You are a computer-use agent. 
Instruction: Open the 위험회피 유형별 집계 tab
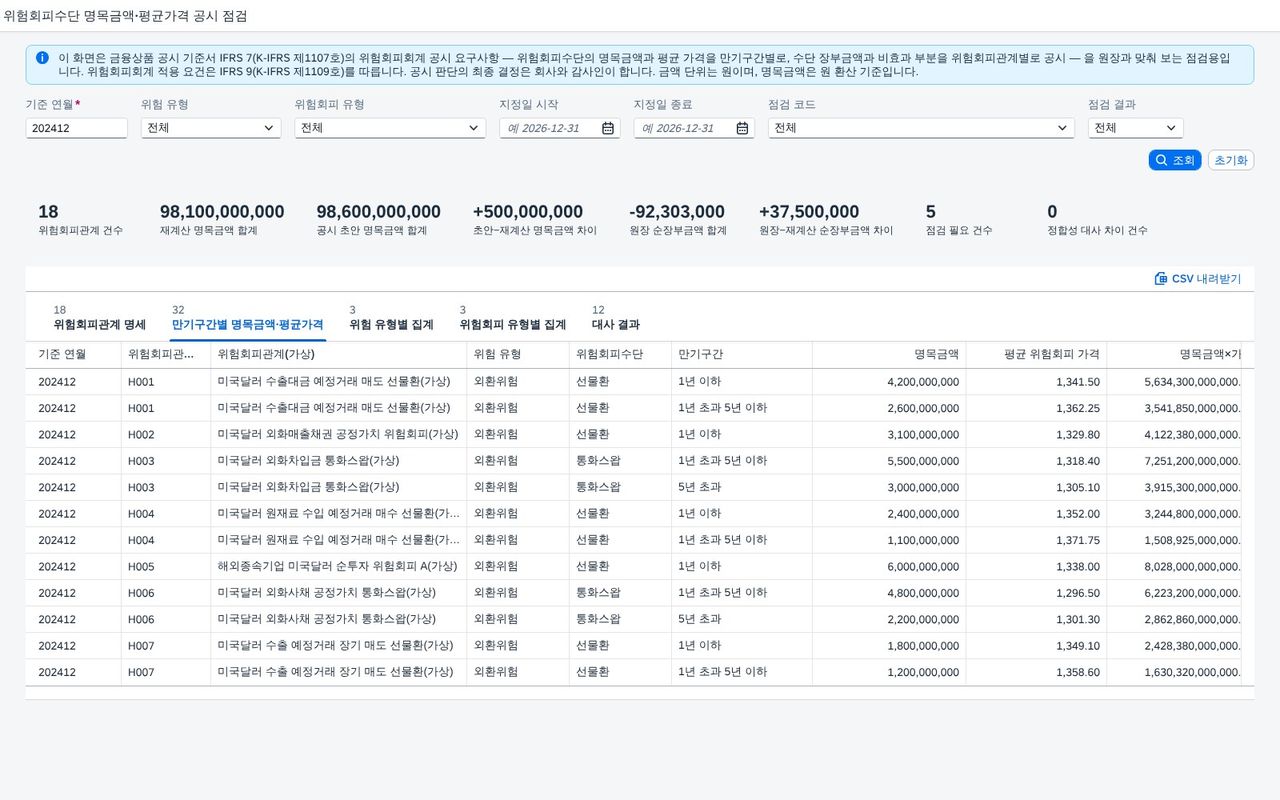pos(513,325)
